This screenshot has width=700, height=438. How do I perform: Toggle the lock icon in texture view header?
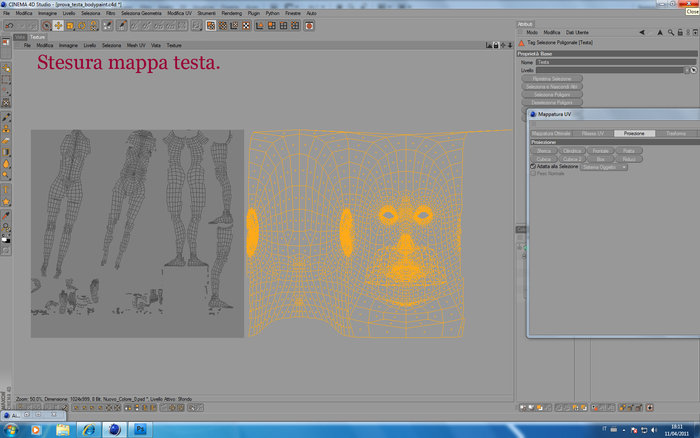tap(496, 45)
